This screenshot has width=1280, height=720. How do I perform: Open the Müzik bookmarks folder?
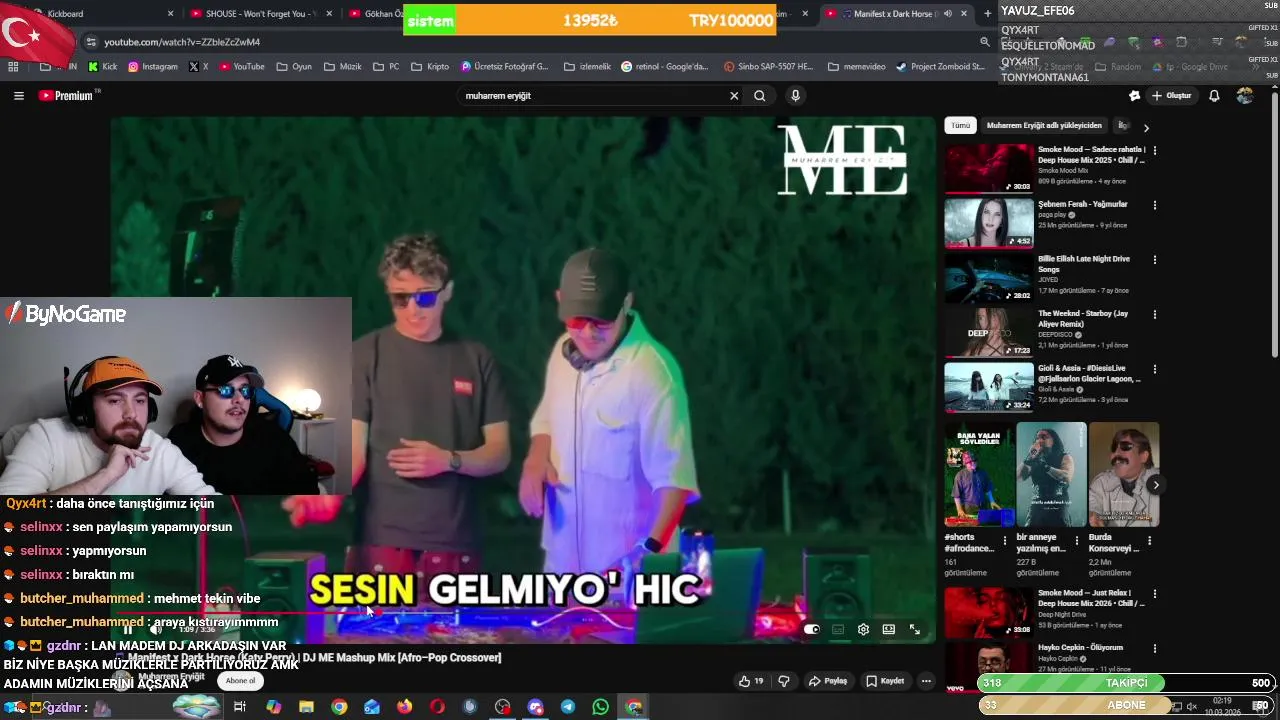343,67
